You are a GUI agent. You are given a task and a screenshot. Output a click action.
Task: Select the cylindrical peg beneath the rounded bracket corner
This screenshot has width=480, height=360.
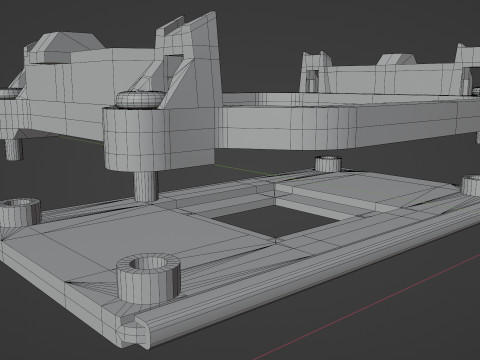146,186
